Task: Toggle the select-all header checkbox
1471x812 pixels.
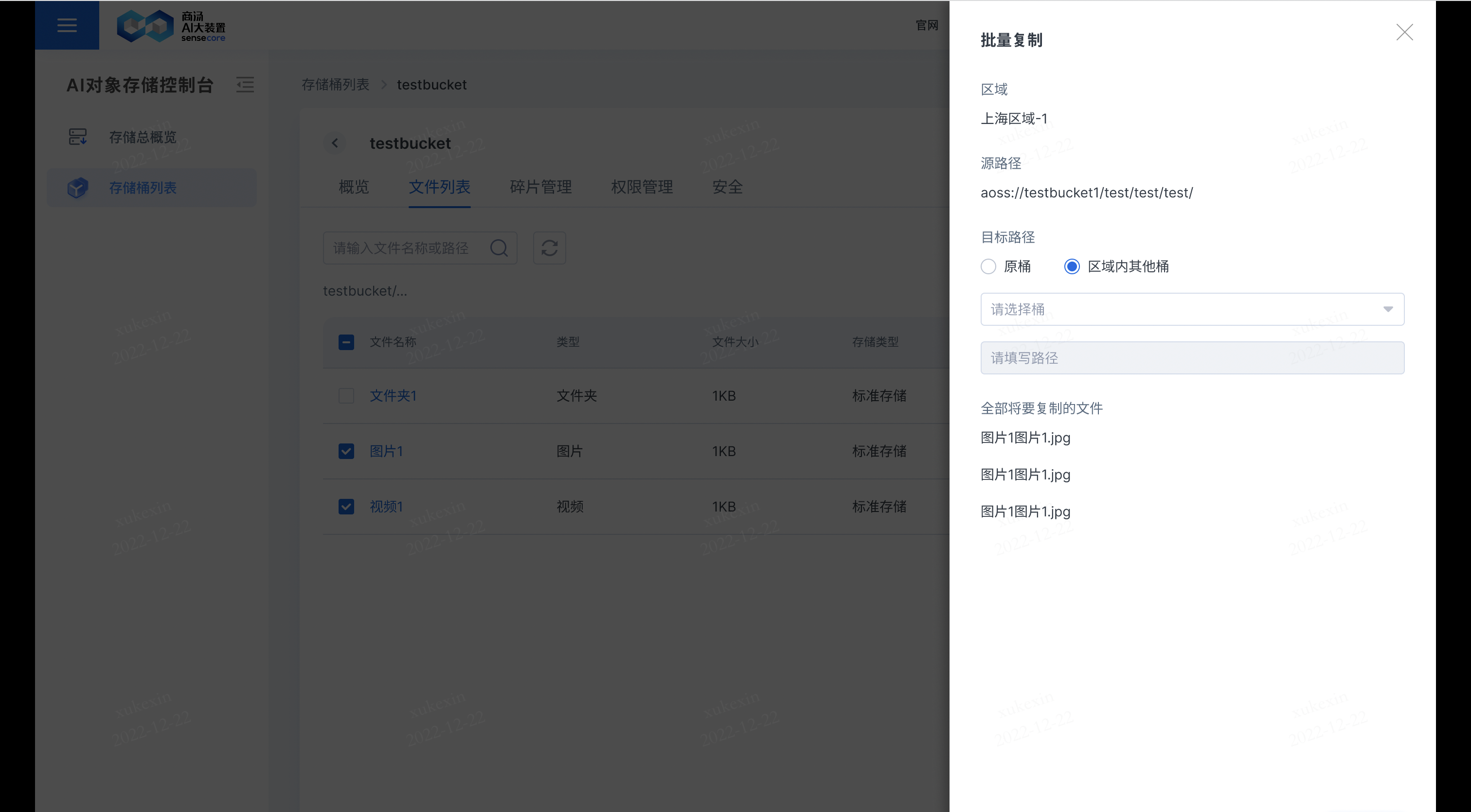Action: point(346,342)
